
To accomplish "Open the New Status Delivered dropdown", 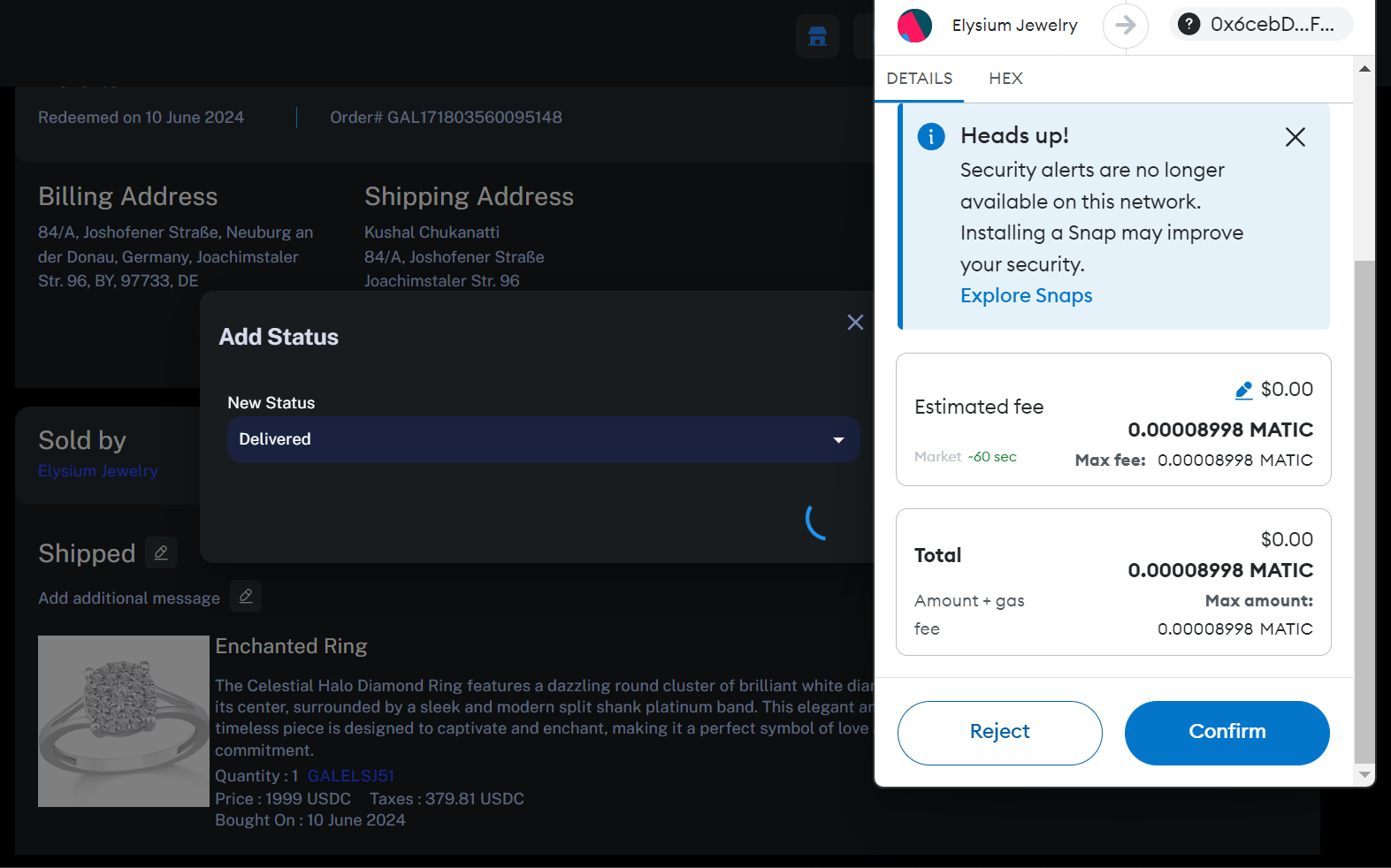I will [544, 439].
